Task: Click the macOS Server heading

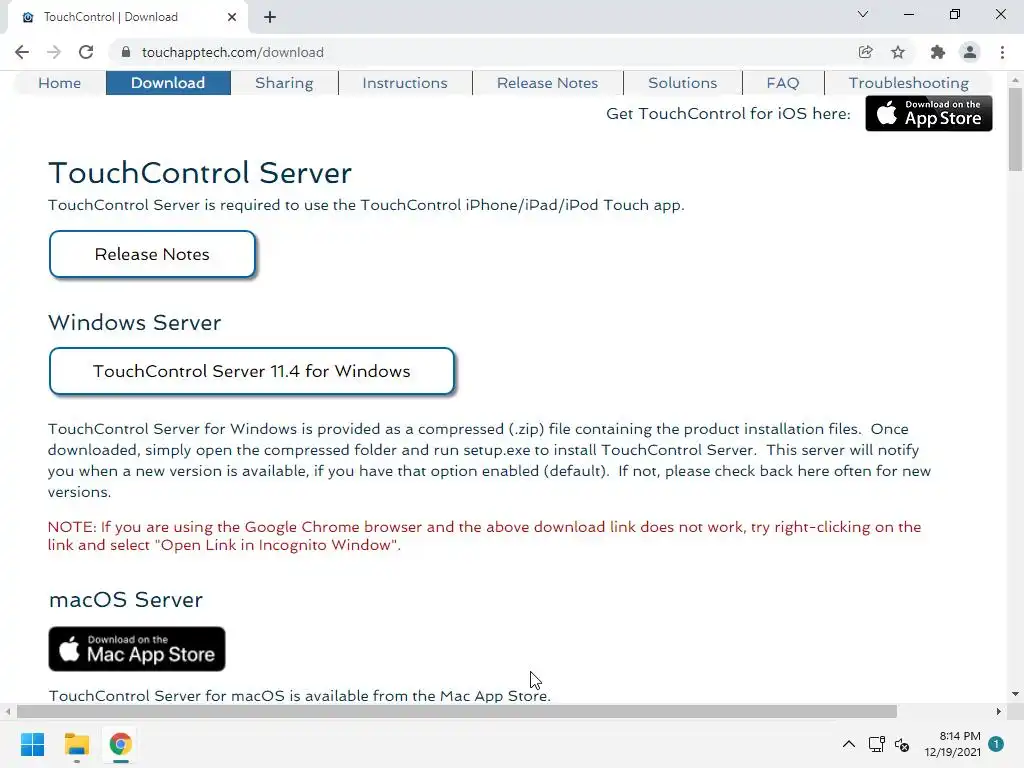Action: (x=126, y=600)
